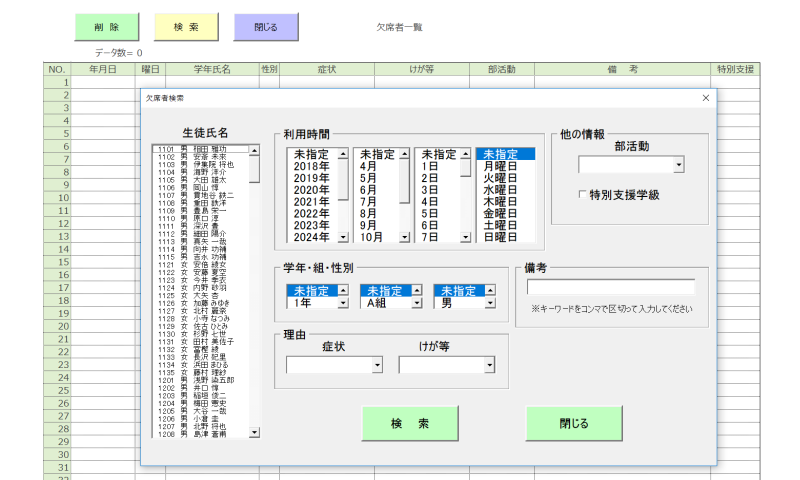Select student 1201 浅野 染五郎
This screenshot has height=480, width=800.
(201, 380)
